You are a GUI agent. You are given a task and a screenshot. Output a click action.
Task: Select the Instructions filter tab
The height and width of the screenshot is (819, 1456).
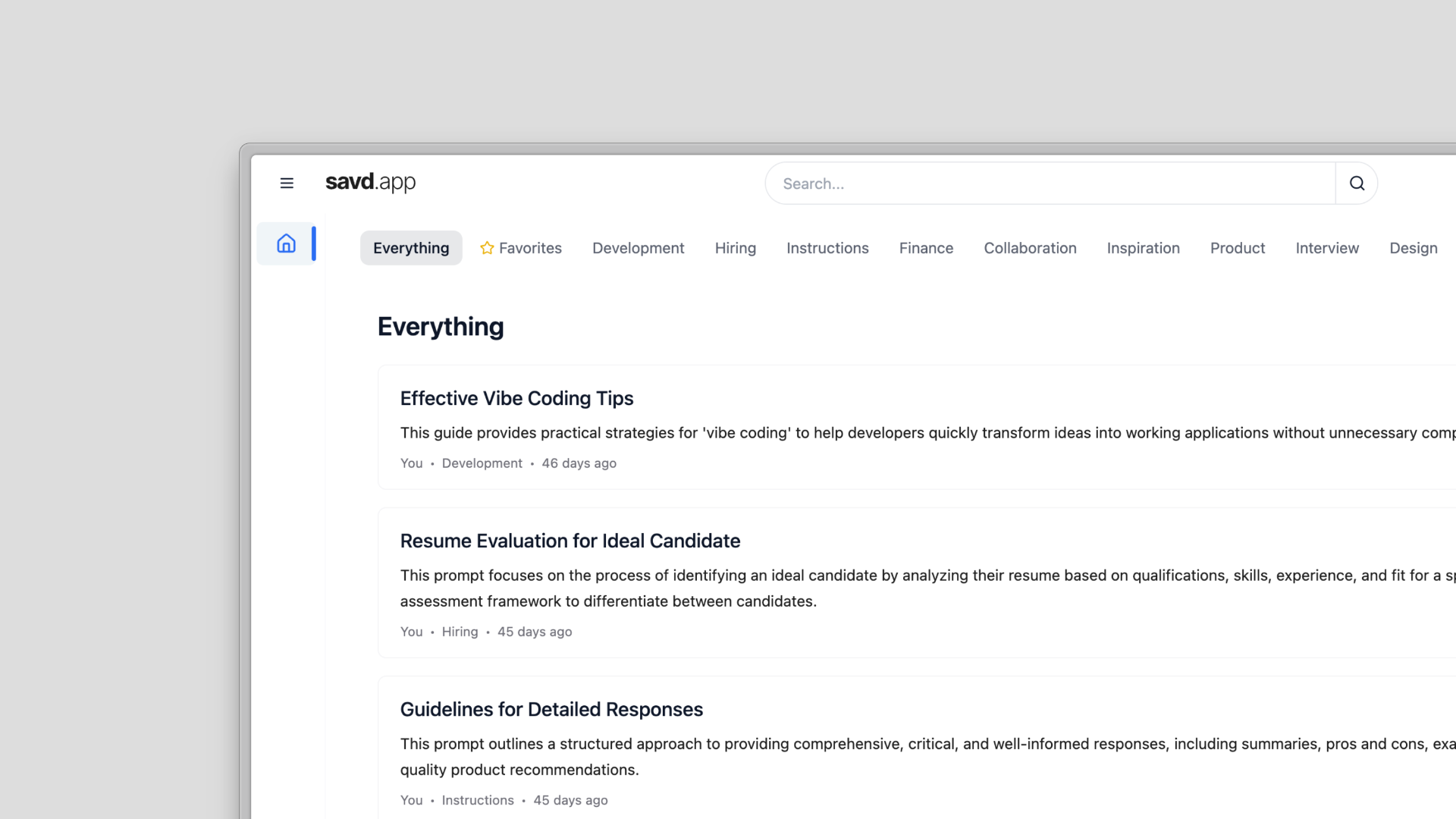(827, 248)
